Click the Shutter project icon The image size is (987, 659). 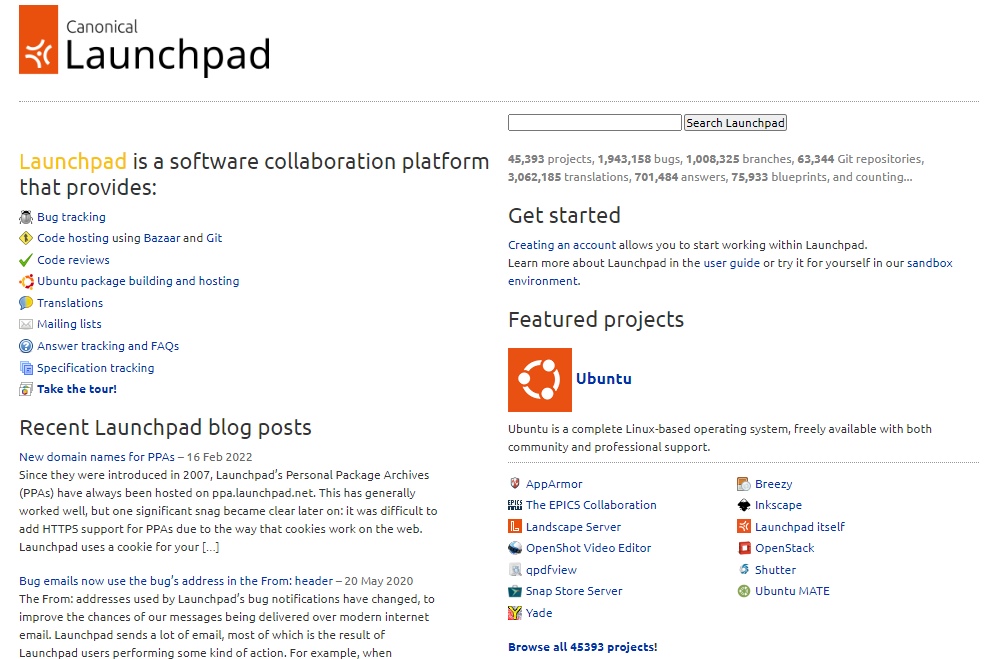tap(744, 570)
